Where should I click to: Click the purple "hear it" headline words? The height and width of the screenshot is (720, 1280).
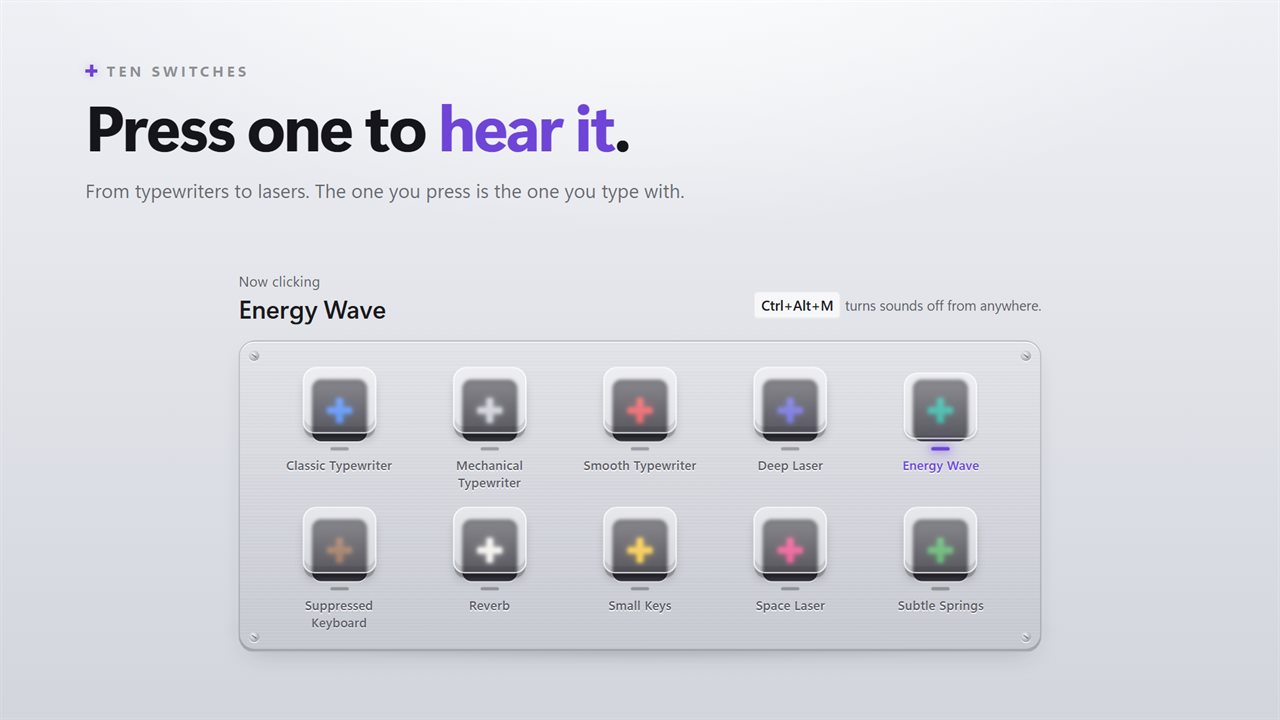pos(526,130)
